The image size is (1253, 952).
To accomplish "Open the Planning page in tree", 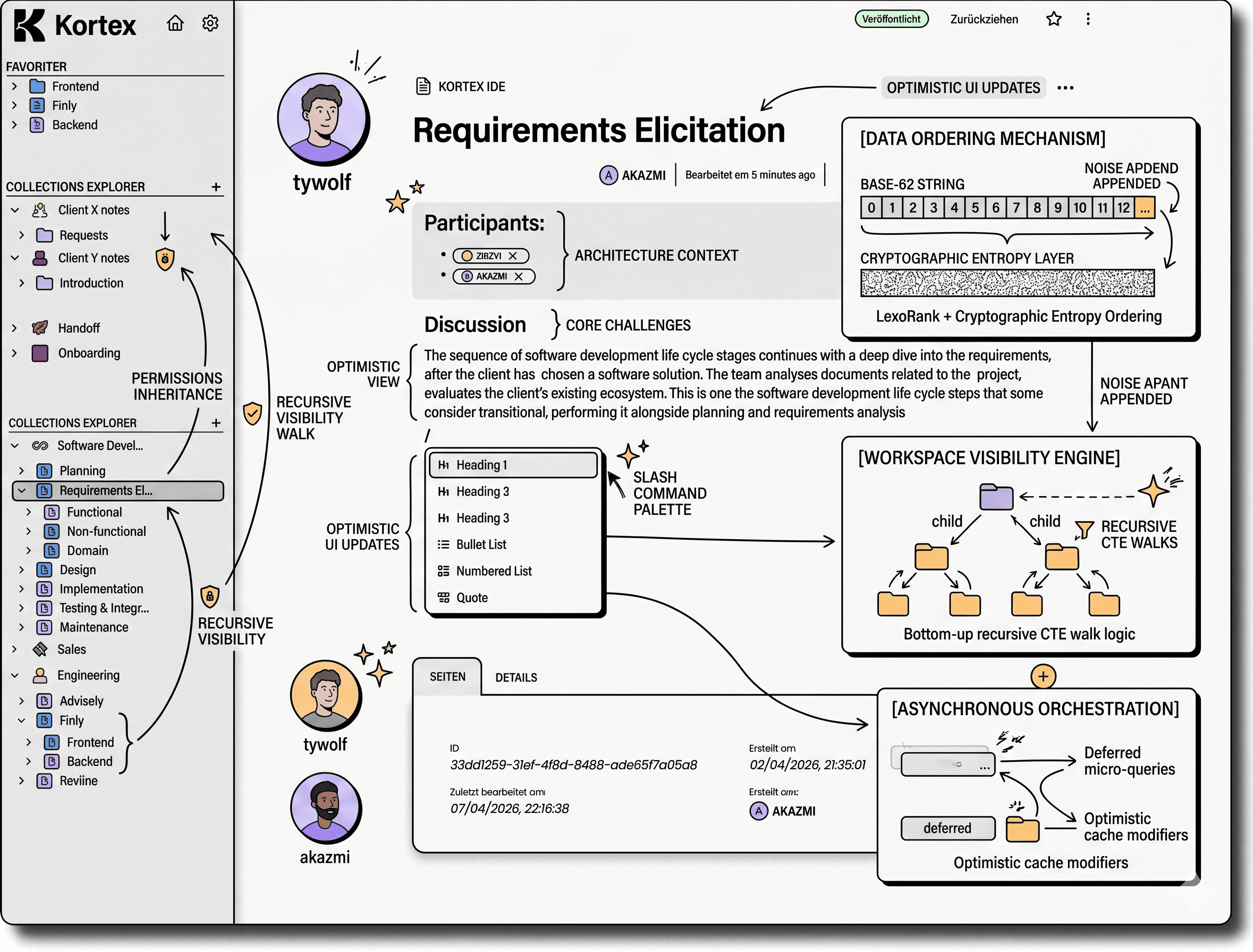I will click(x=82, y=471).
